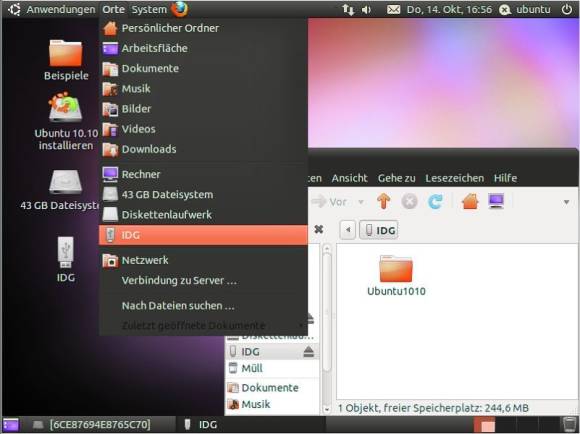Select the Ubuntu1010 folder
The width and height of the screenshot is (580, 434).
(x=396, y=276)
